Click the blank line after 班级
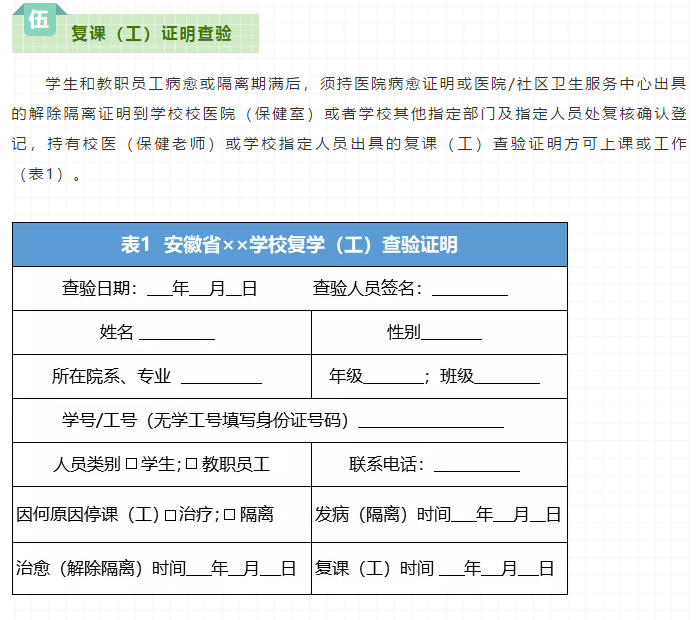Viewport: 698px width, 620px height. [x=507, y=381]
